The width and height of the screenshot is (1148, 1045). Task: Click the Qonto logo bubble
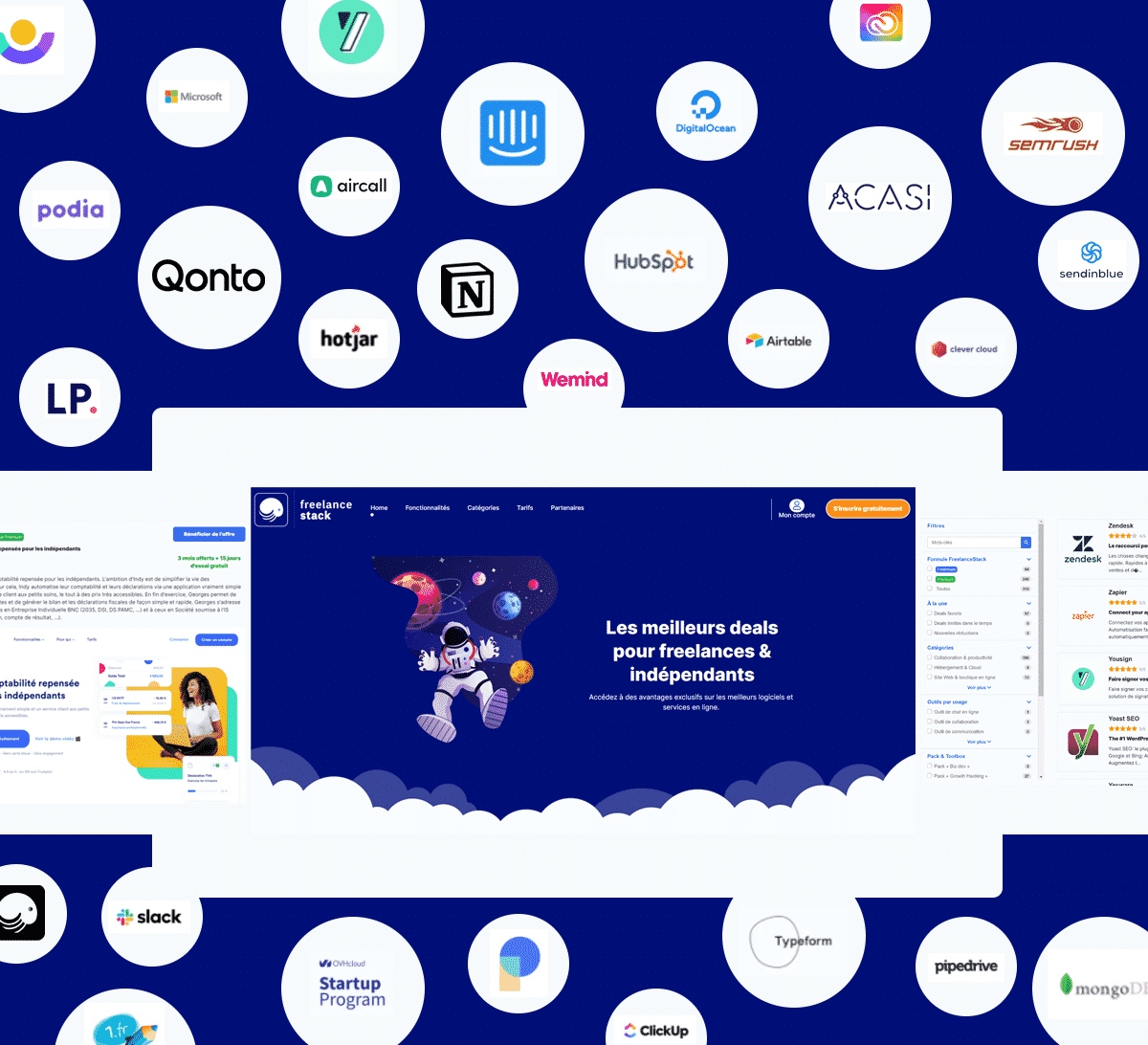[210, 278]
